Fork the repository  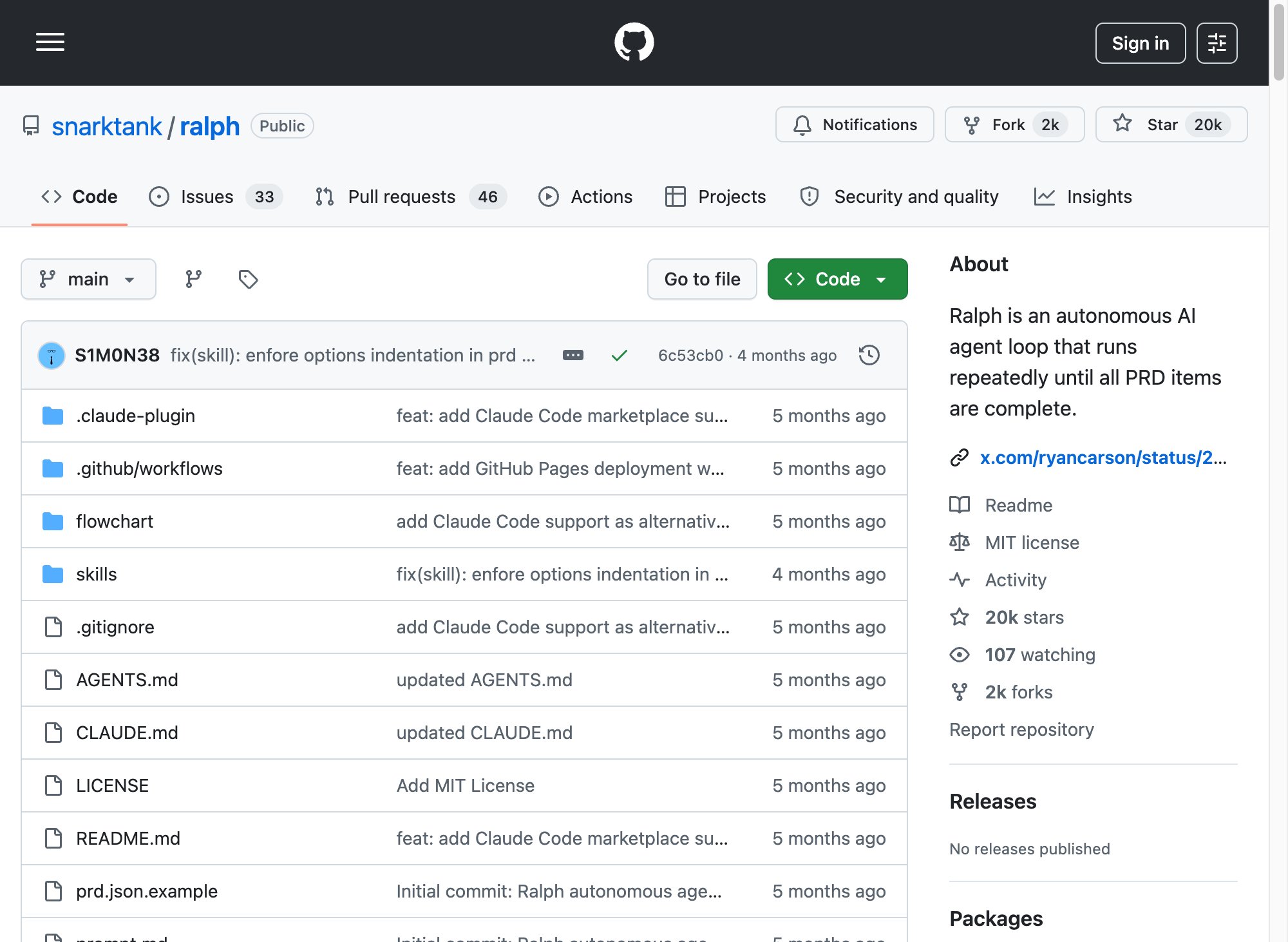1015,124
